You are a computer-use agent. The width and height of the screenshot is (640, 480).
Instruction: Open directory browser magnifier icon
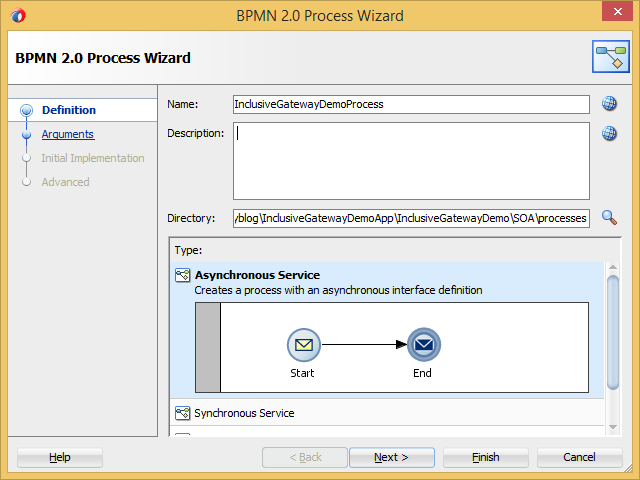(609, 218)
